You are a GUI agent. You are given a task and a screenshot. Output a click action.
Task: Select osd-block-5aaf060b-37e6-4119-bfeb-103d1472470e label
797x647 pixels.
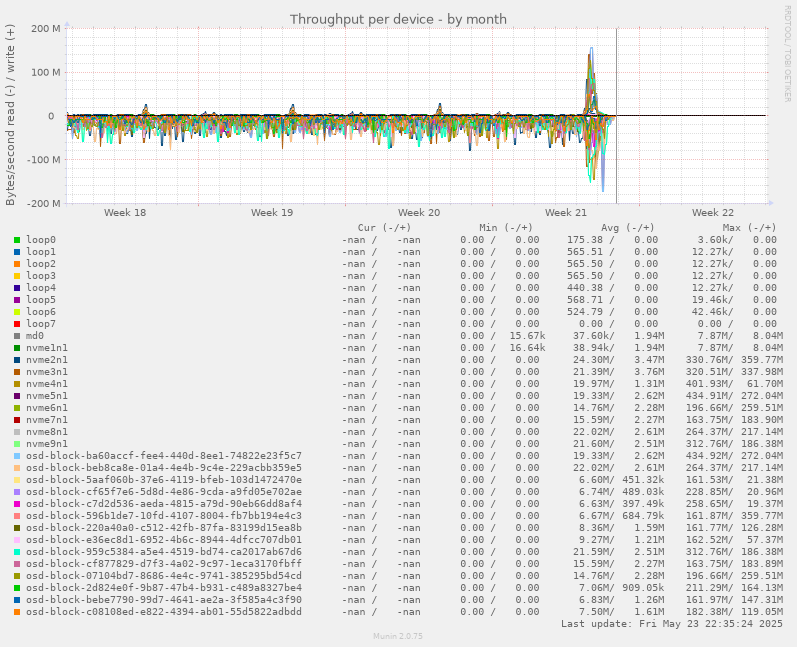(164, 480)
